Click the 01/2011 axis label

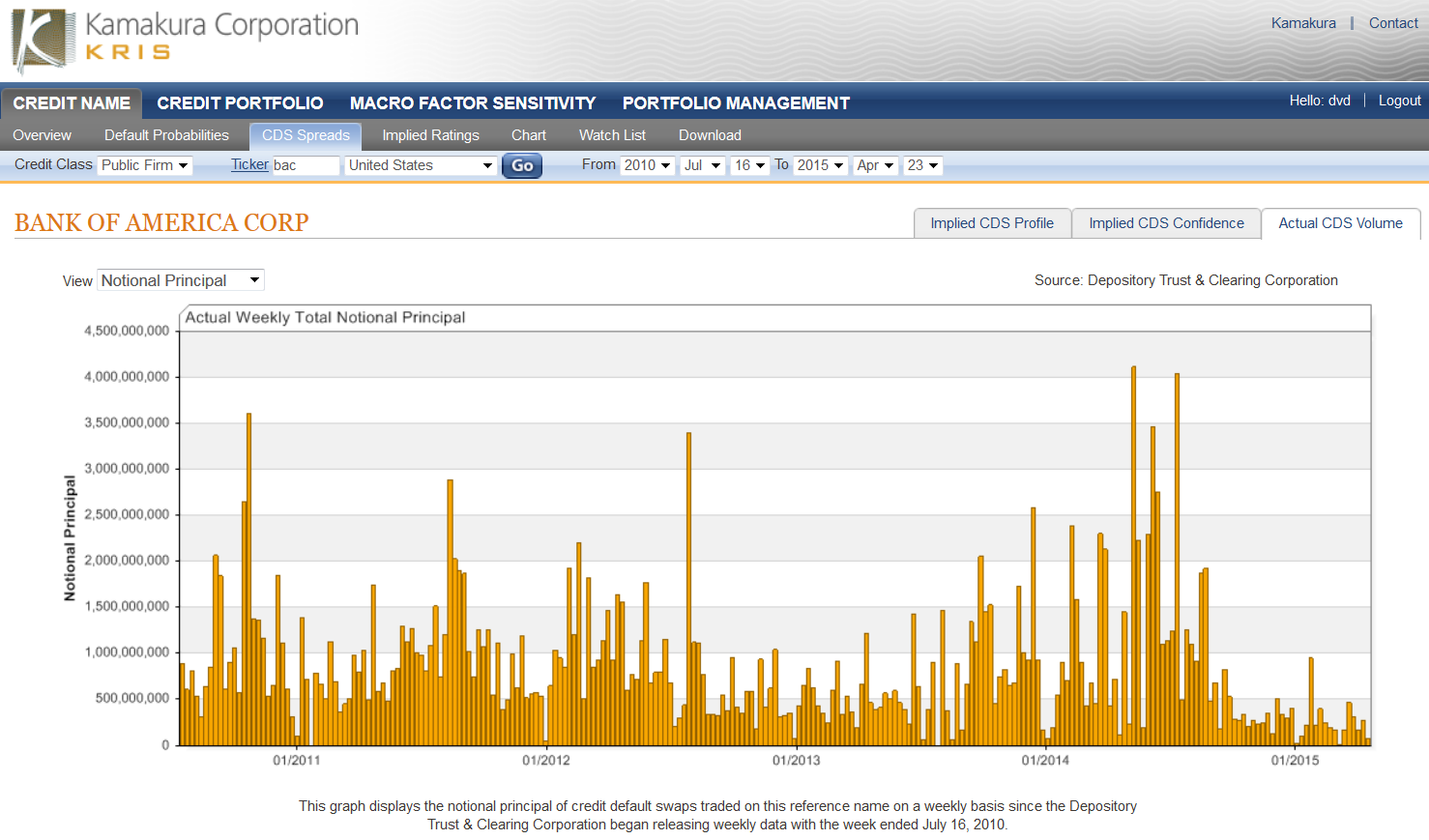[x=296, y=761]
